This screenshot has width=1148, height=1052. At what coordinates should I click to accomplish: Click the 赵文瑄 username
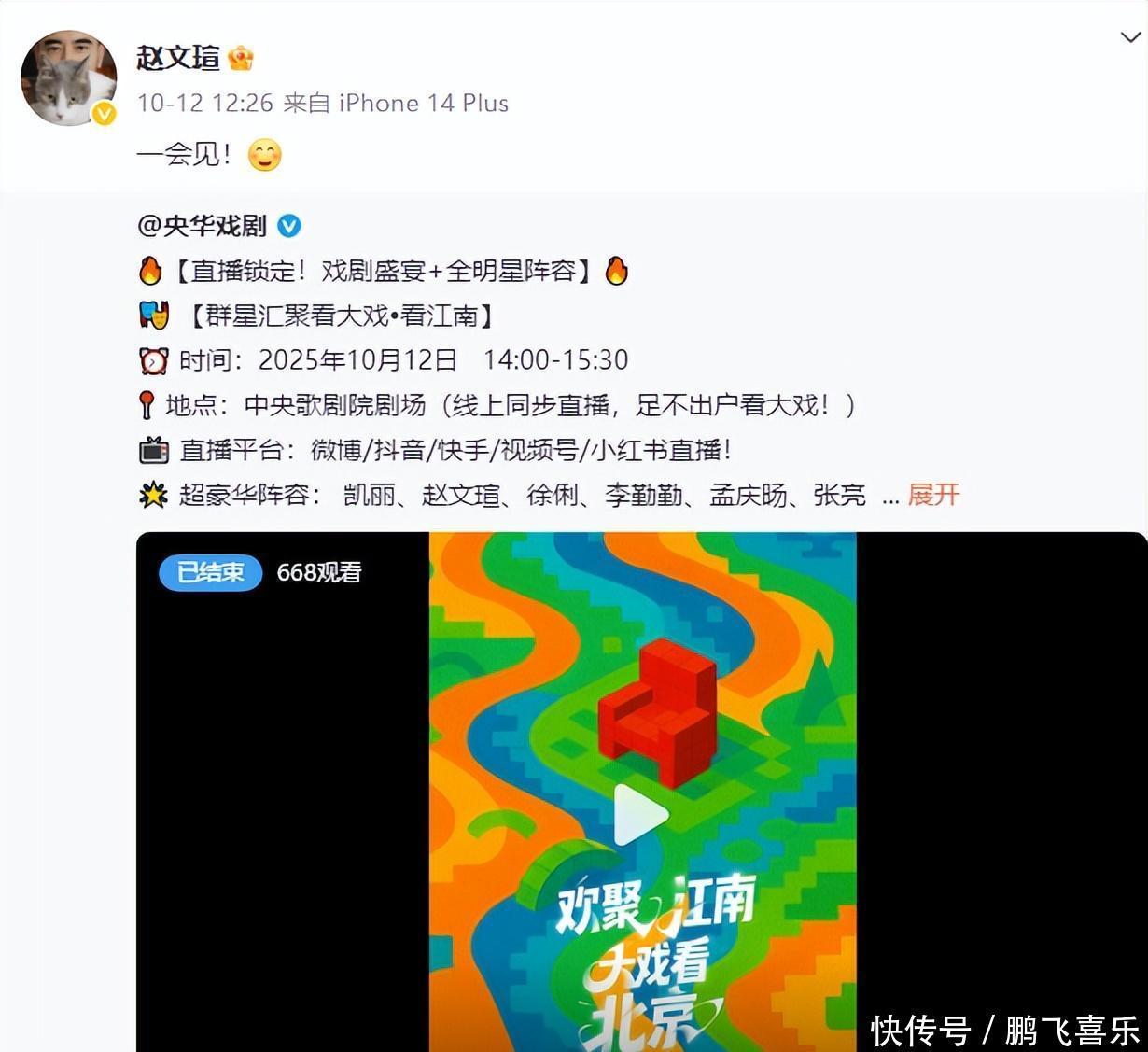tap(178, 57)
